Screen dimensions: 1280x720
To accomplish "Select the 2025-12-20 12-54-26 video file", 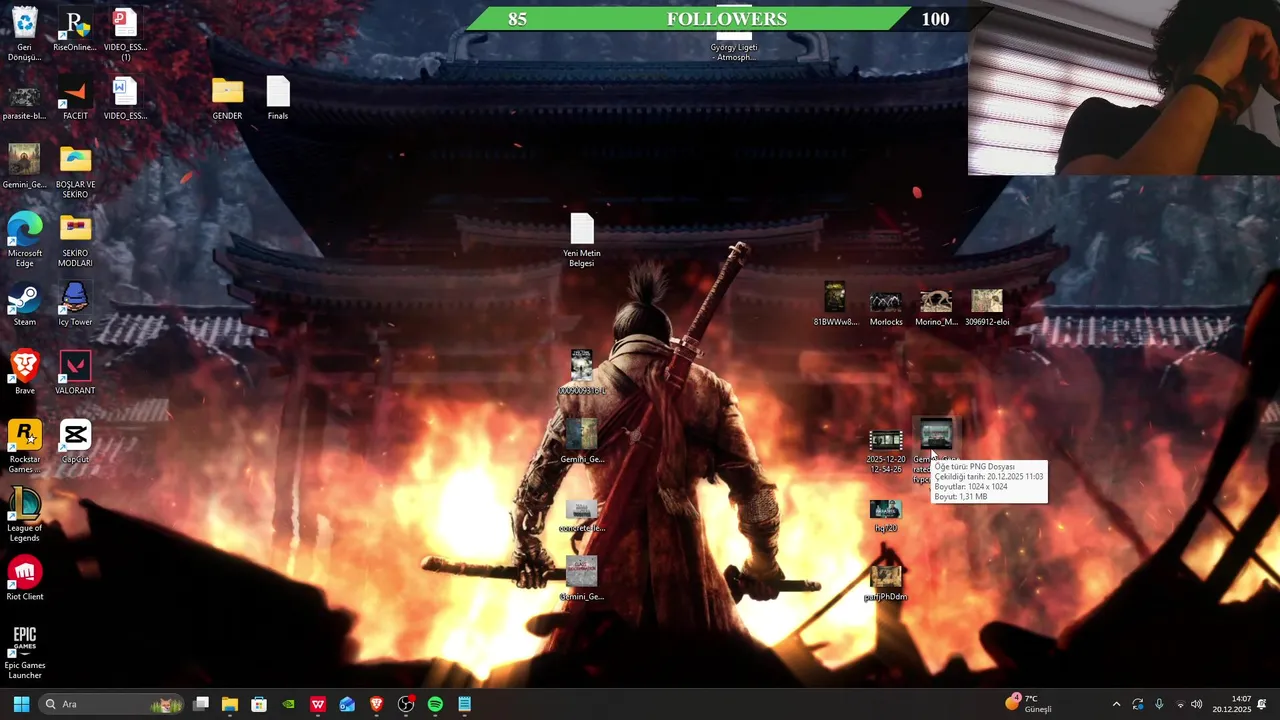I will pos(885,452).
